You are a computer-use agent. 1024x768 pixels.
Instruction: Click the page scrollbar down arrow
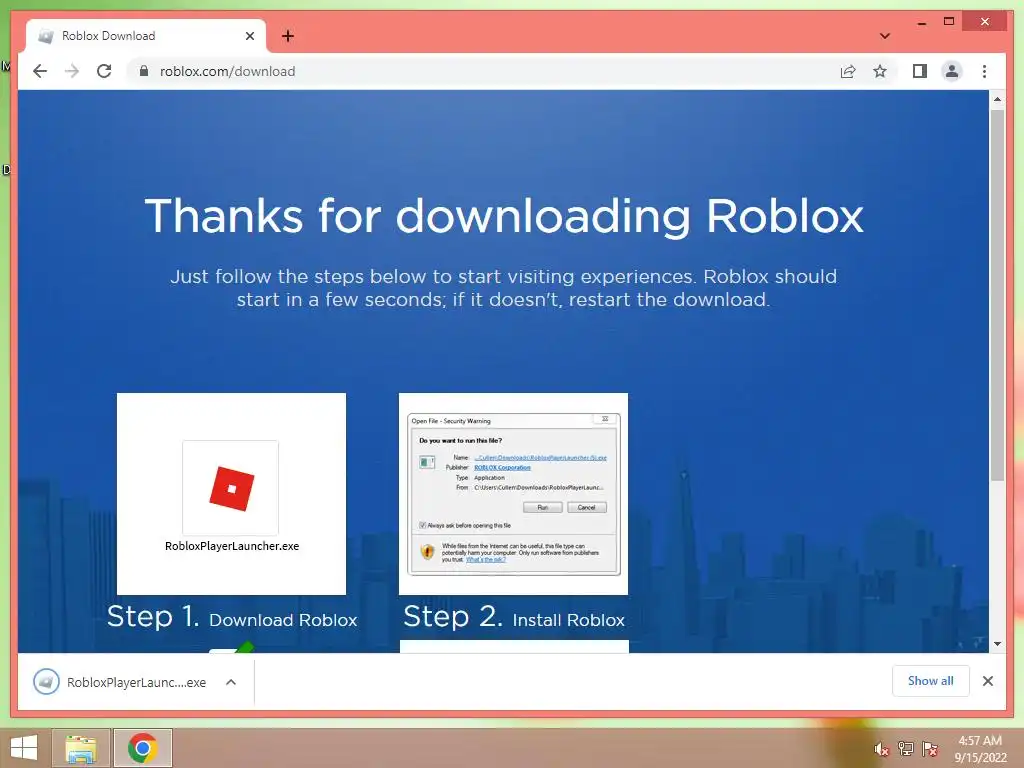point(997,643)
